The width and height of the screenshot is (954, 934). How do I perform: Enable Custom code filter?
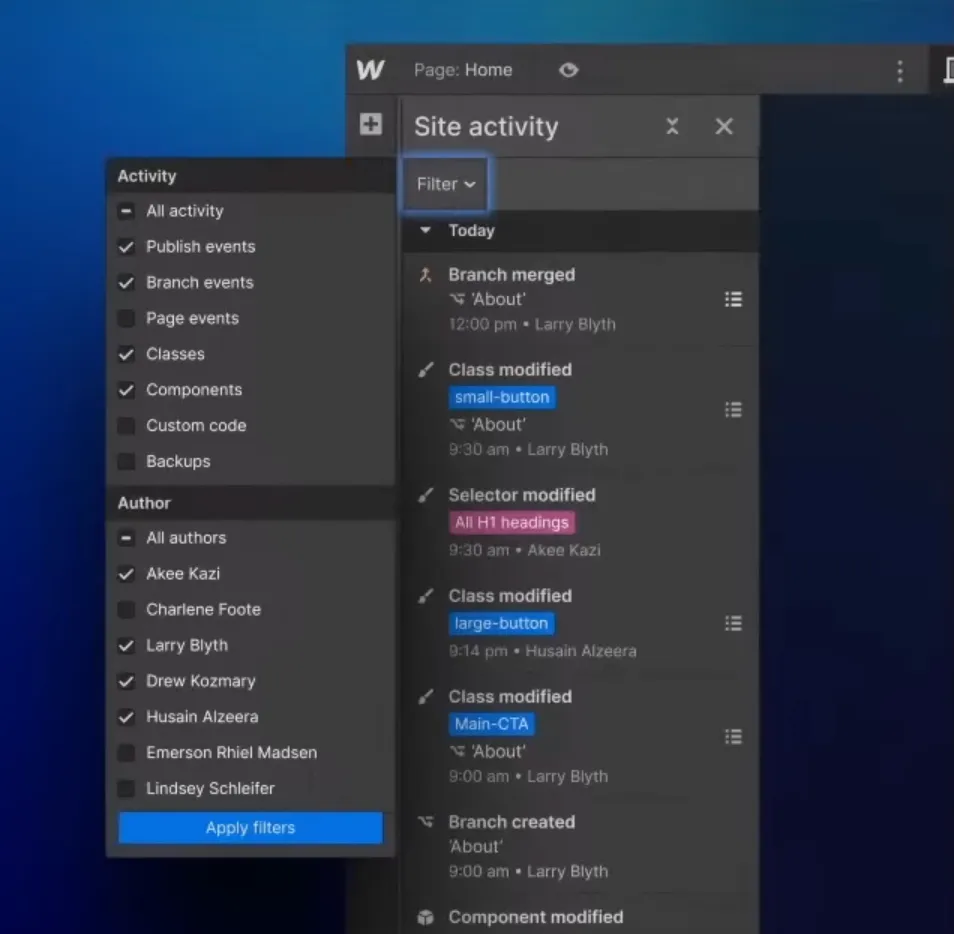126,426
